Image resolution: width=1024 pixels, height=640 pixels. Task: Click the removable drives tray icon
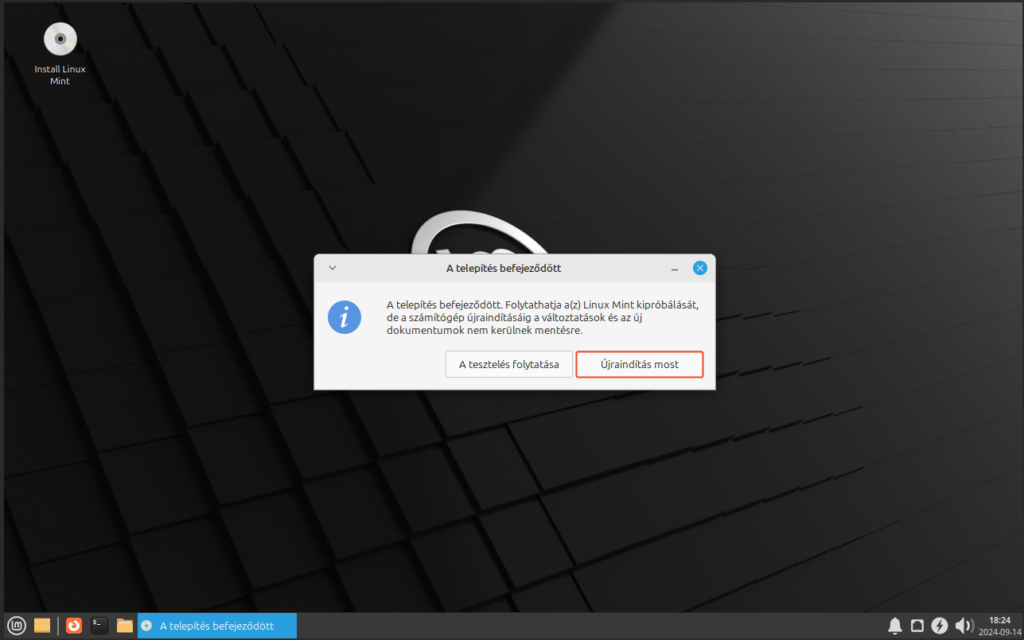917,626
